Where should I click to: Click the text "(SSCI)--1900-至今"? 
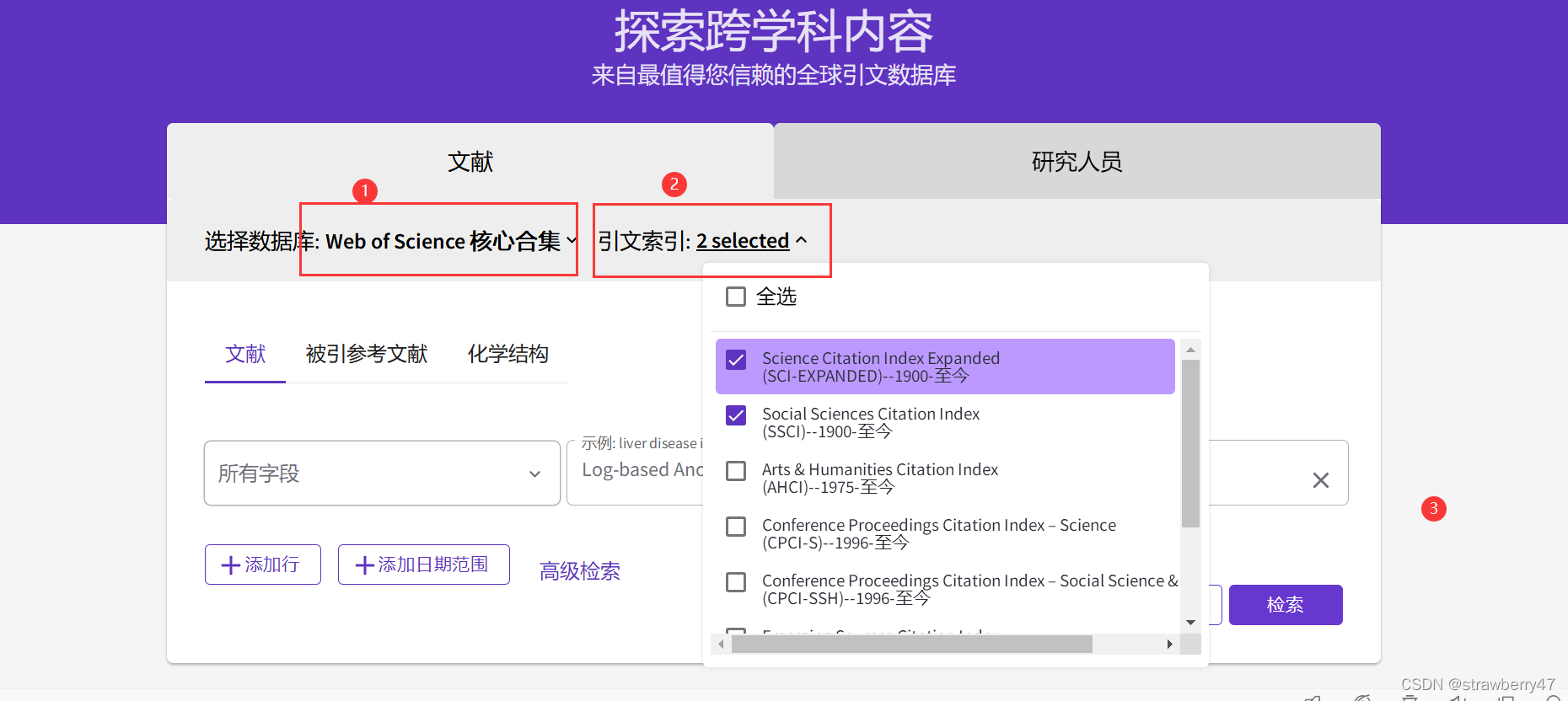pyautogui.click(x=827, y=432)
